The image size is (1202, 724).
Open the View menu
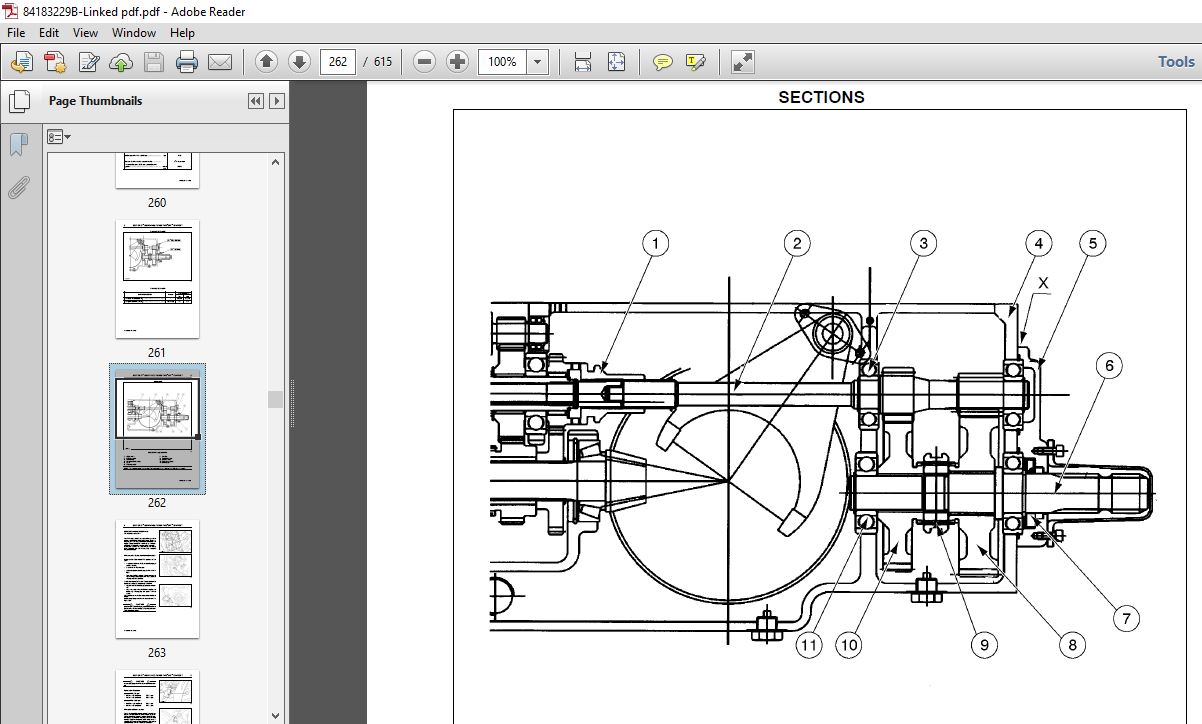pyautogui.click(x=85, y=32)
